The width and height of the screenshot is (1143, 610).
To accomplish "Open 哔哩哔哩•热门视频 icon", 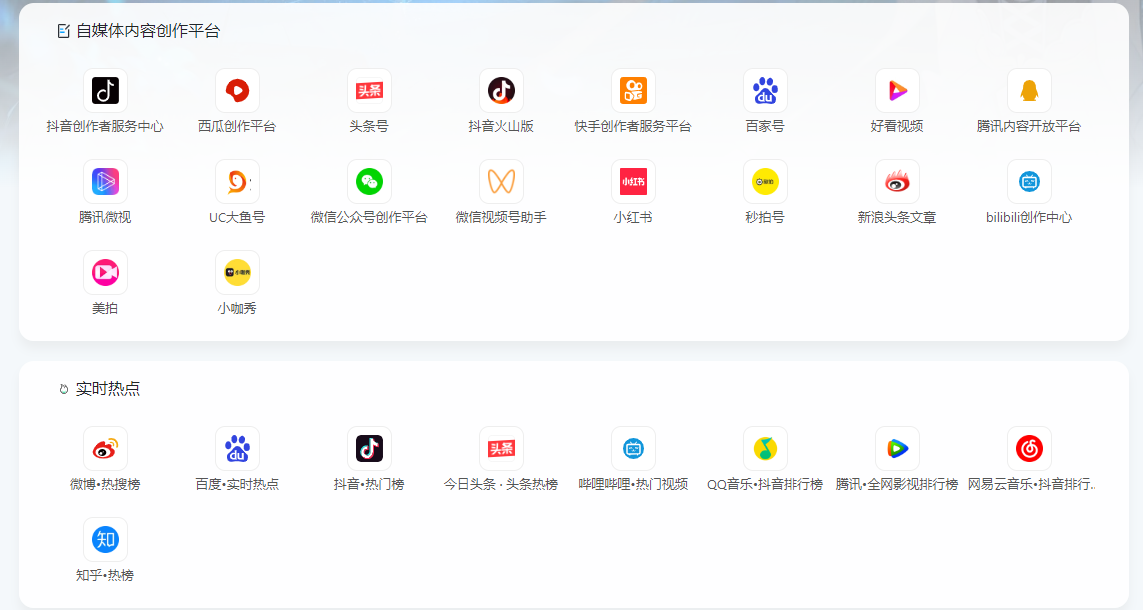I will [633, 448].
